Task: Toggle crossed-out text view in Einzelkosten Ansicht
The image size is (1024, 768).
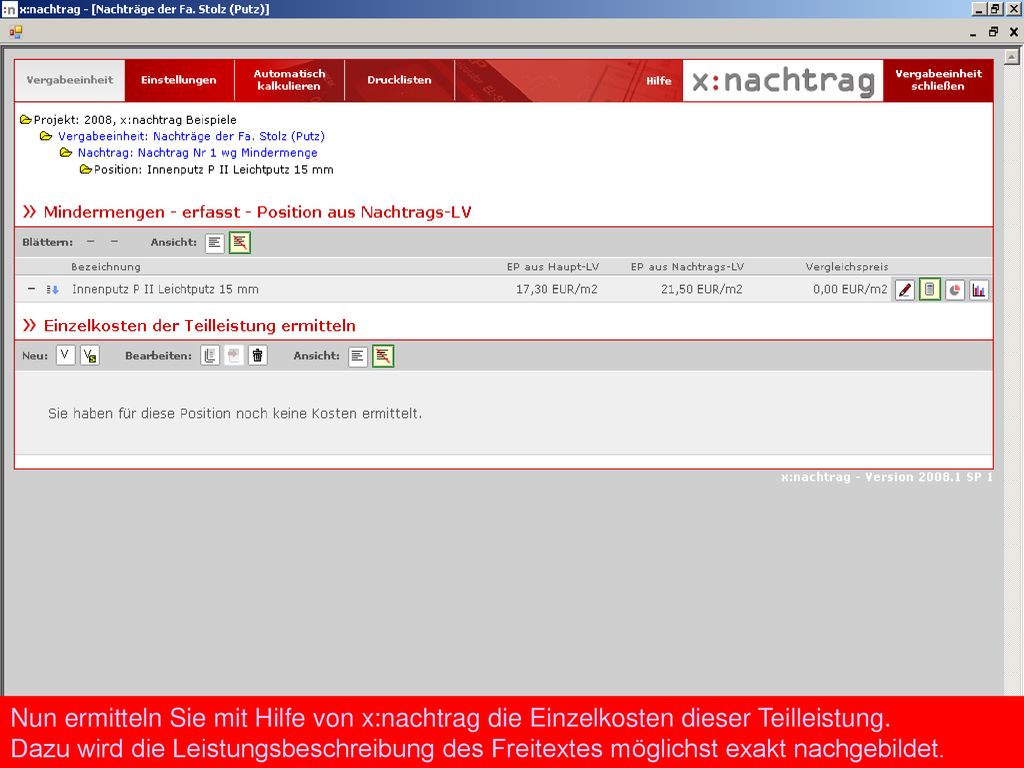Action: [x=383, y=356]
